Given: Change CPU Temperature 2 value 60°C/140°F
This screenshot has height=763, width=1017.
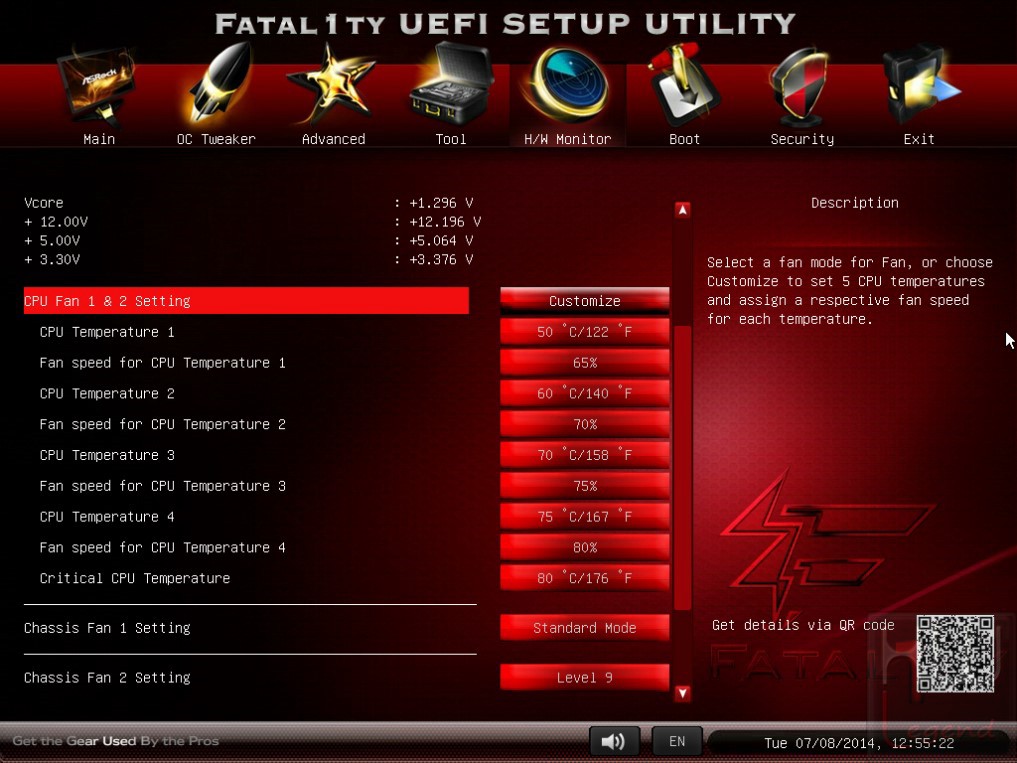Looking at the screenshot, I should pos(584,393).
